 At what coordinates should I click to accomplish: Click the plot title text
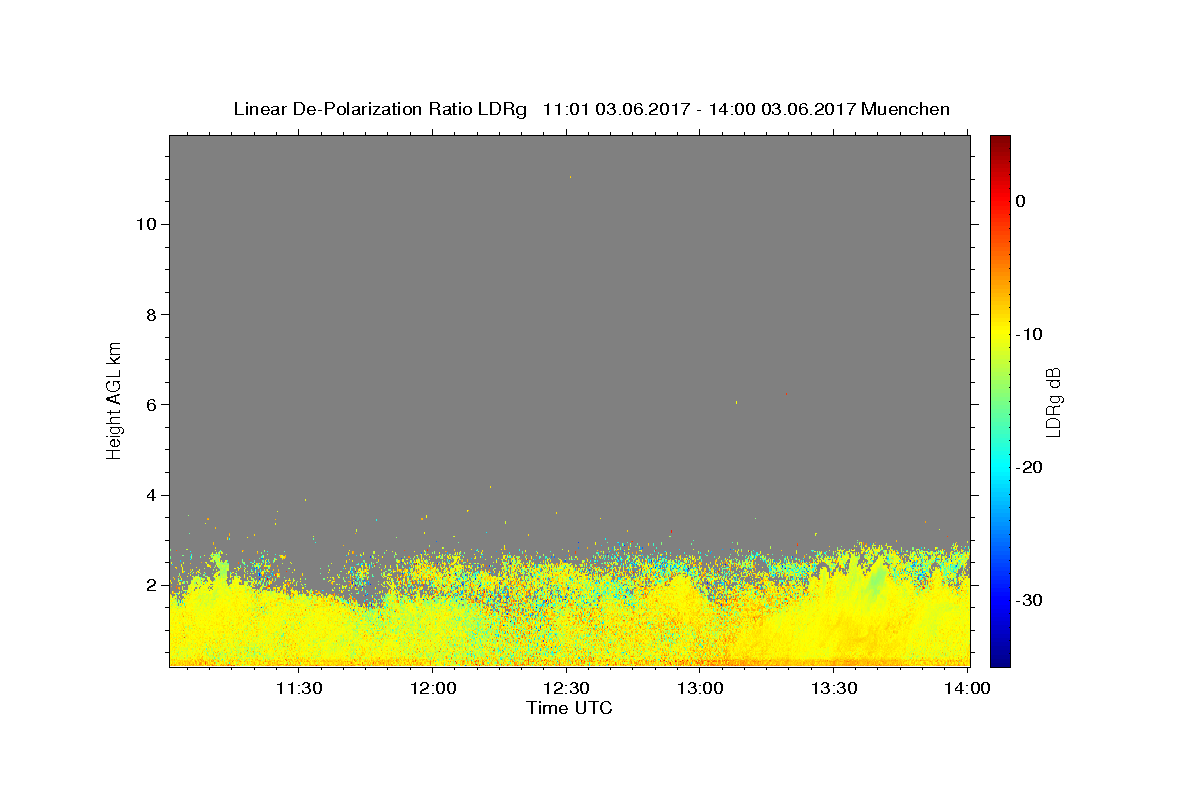[591, 109]
